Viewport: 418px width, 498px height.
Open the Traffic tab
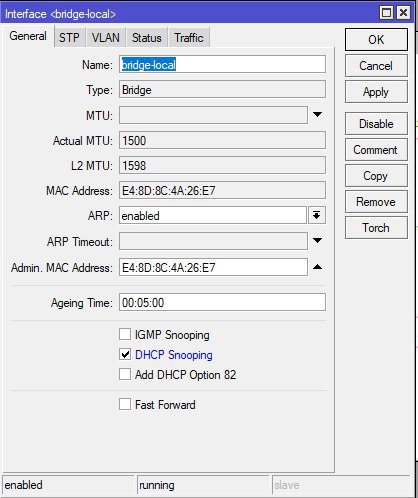[x=189, y=38]
